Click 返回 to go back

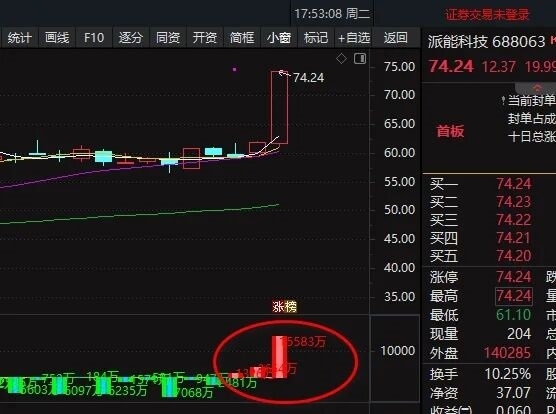tap(395, 38)
